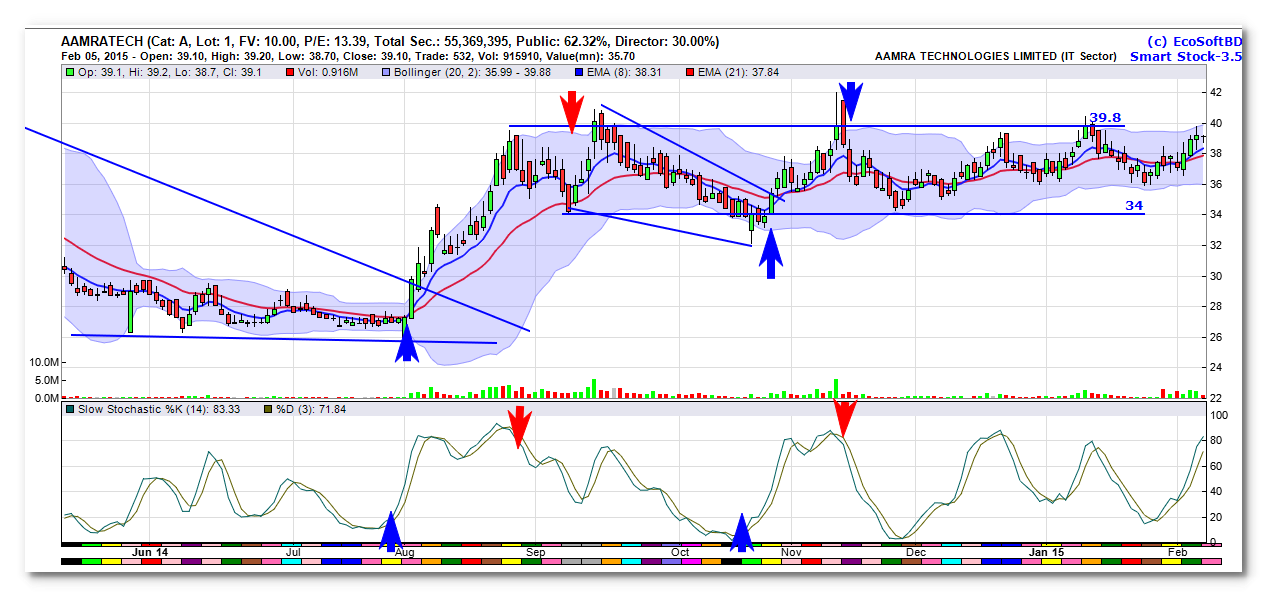The width and height of the screenshot is (1267, 597).
Task: Click the Slow Stochastic %K legend box
Action: click(x=69, y=410)
